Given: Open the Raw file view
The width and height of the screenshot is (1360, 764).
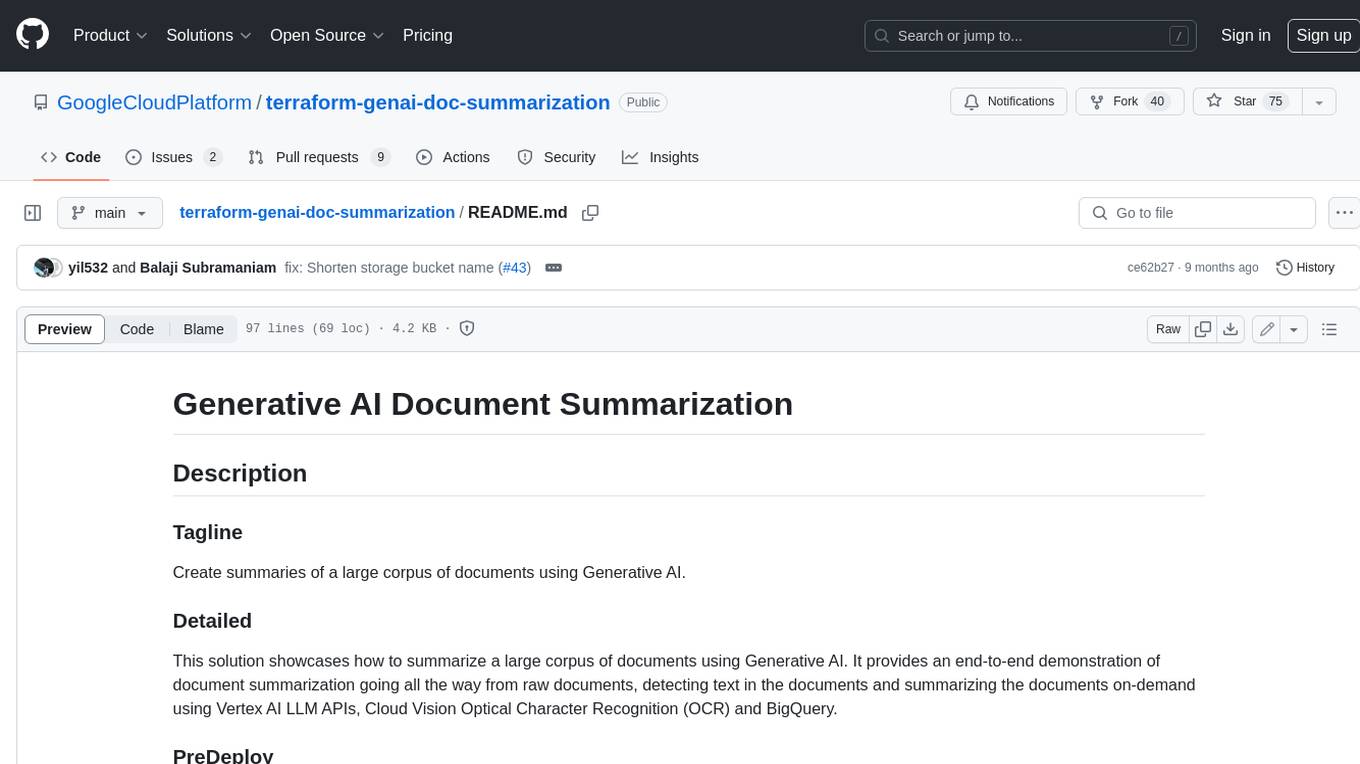Looking at the screenshot, I should pyautogui.click(x=1168, y=329).
